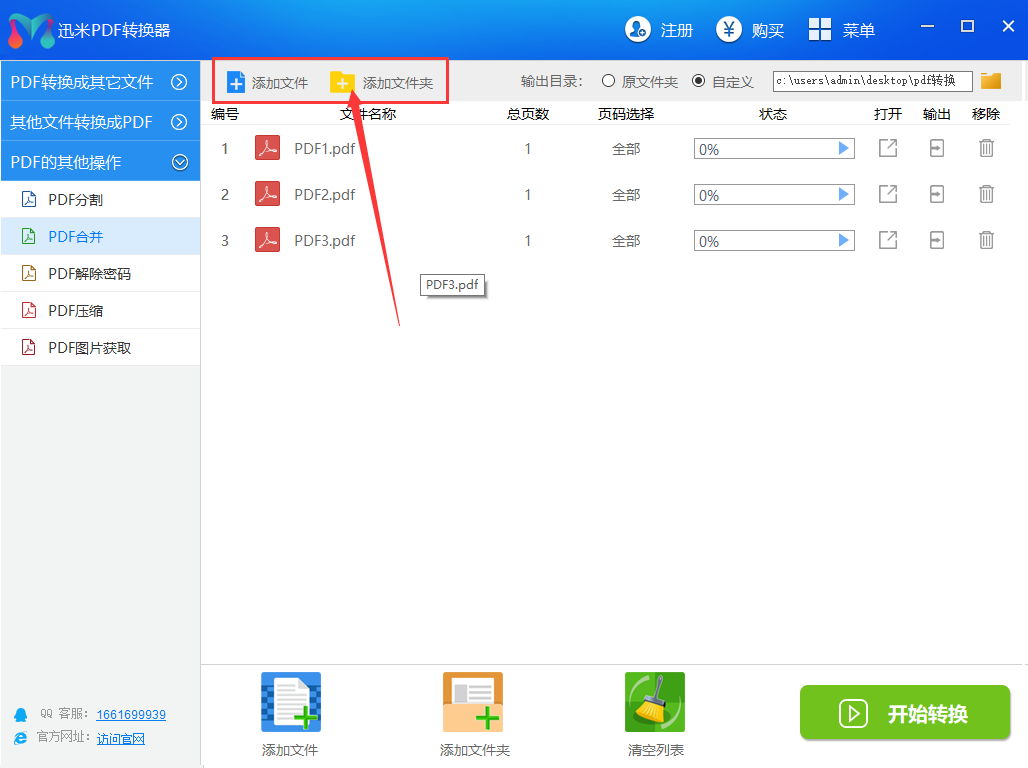
Task: Click the bottom add file document icon
Action: click(x=290, y=702)
